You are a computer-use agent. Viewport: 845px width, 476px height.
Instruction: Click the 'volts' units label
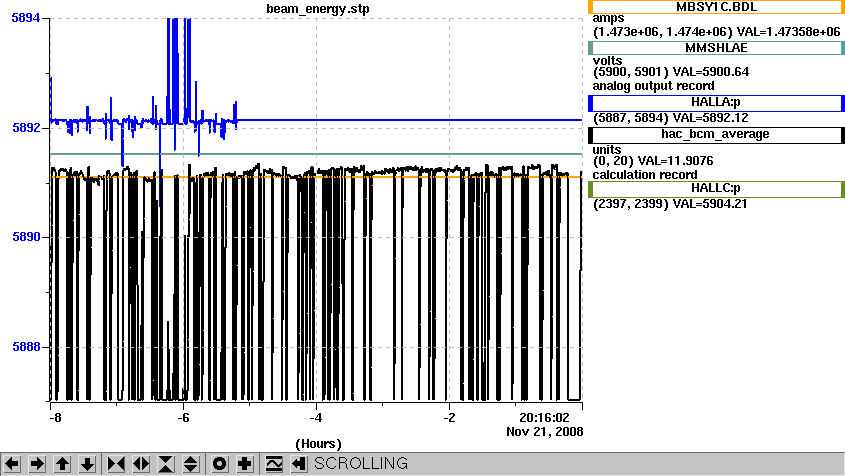click(607, 60)
